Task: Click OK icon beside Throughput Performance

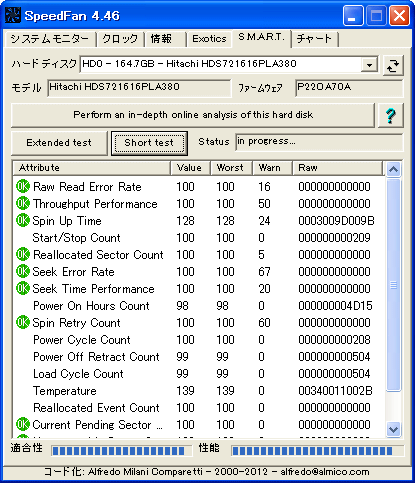Action: 23,203
